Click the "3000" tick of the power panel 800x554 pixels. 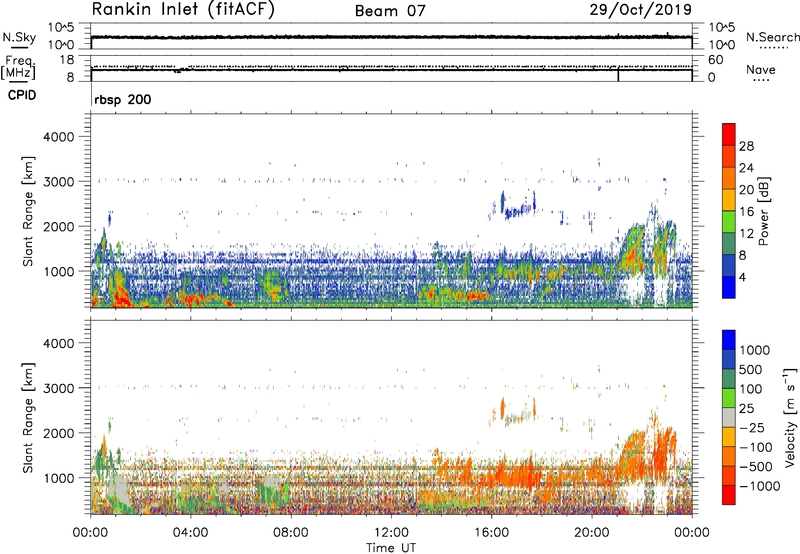(58, 182)
